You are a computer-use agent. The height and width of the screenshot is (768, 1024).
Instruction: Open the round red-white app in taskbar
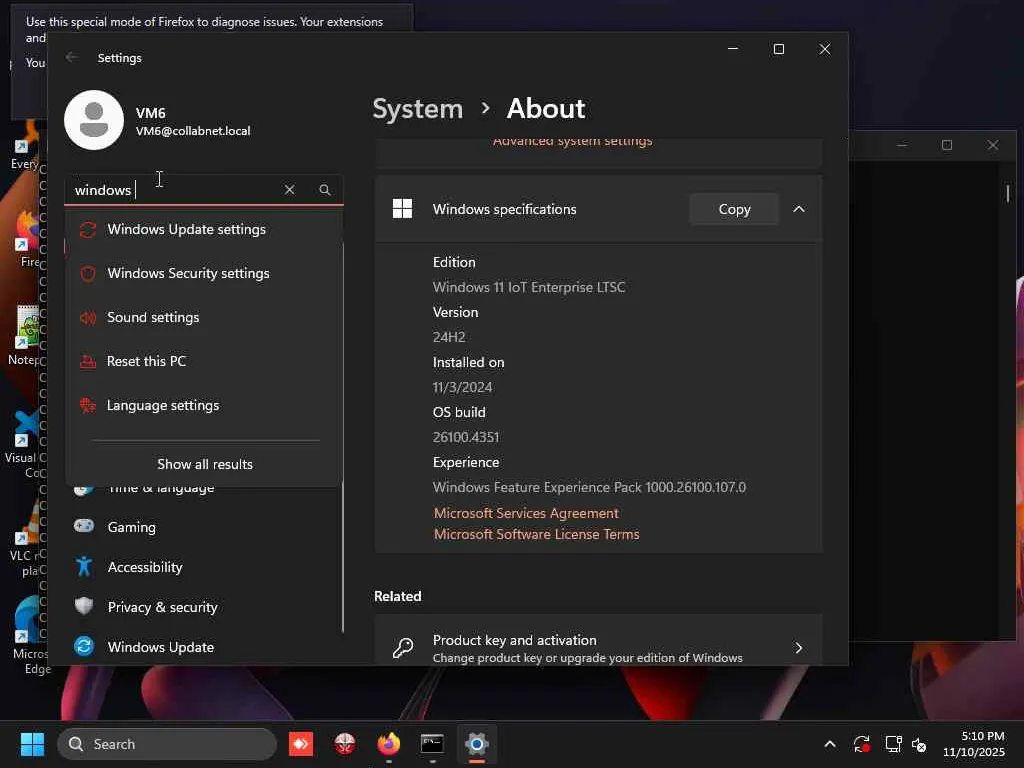pyautogui.click(x=345, y=744)
